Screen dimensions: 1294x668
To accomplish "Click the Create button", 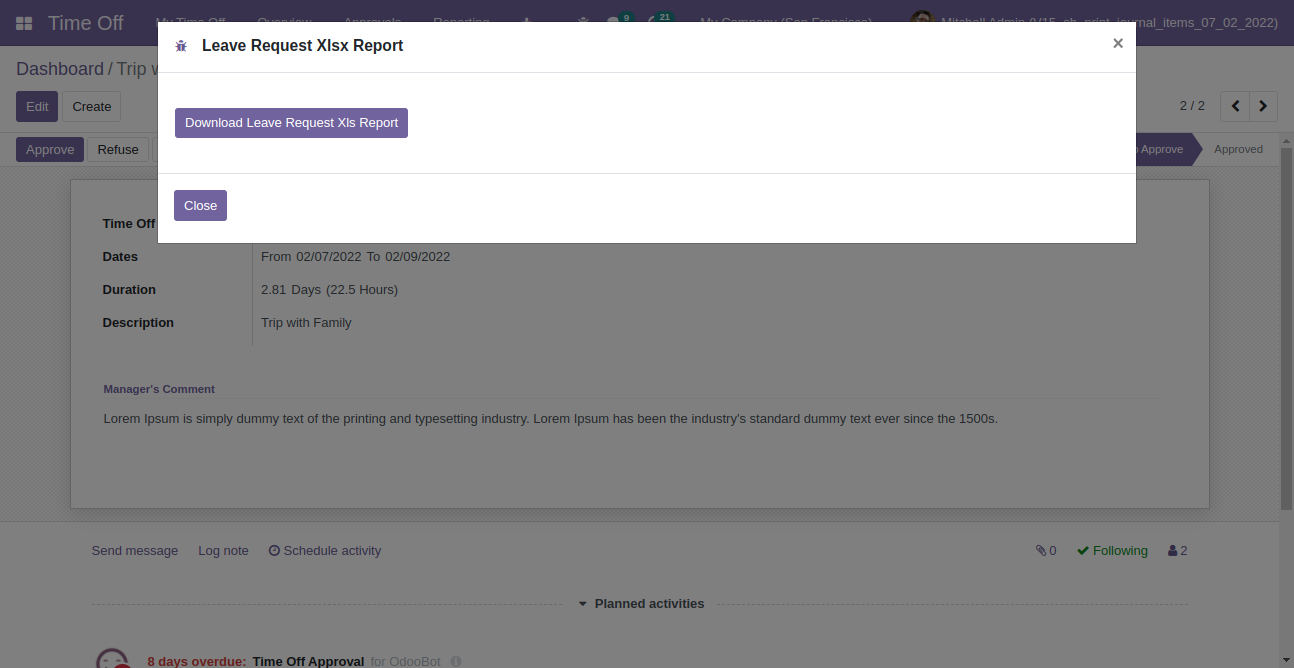I will click(92, 107).
